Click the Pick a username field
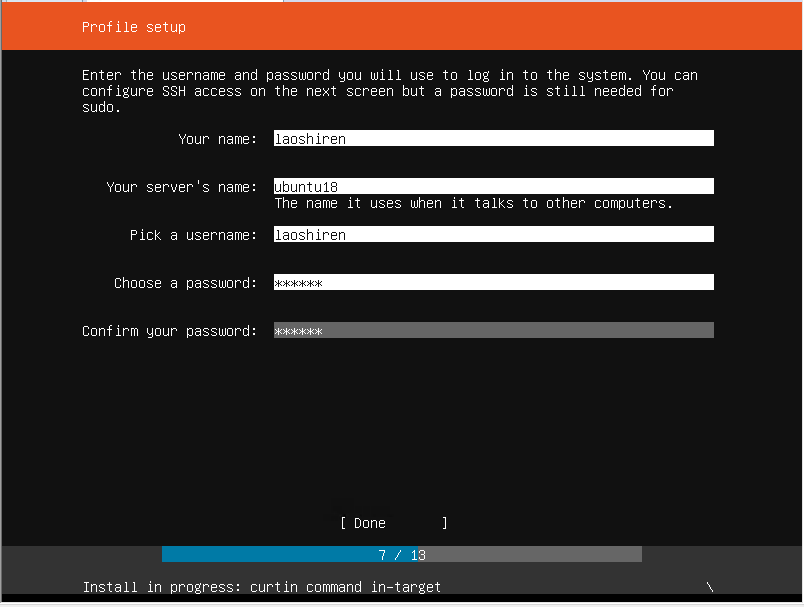 (493, 234)
